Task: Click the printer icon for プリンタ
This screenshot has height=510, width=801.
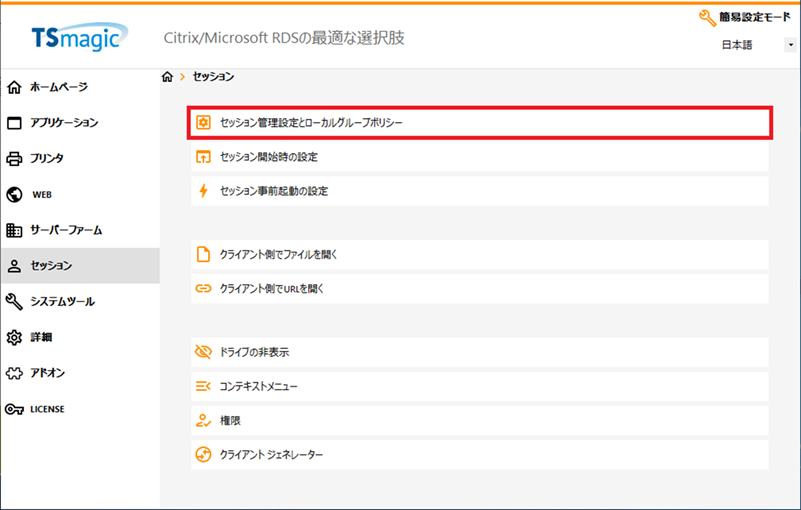Action: (x=14, y=158)
